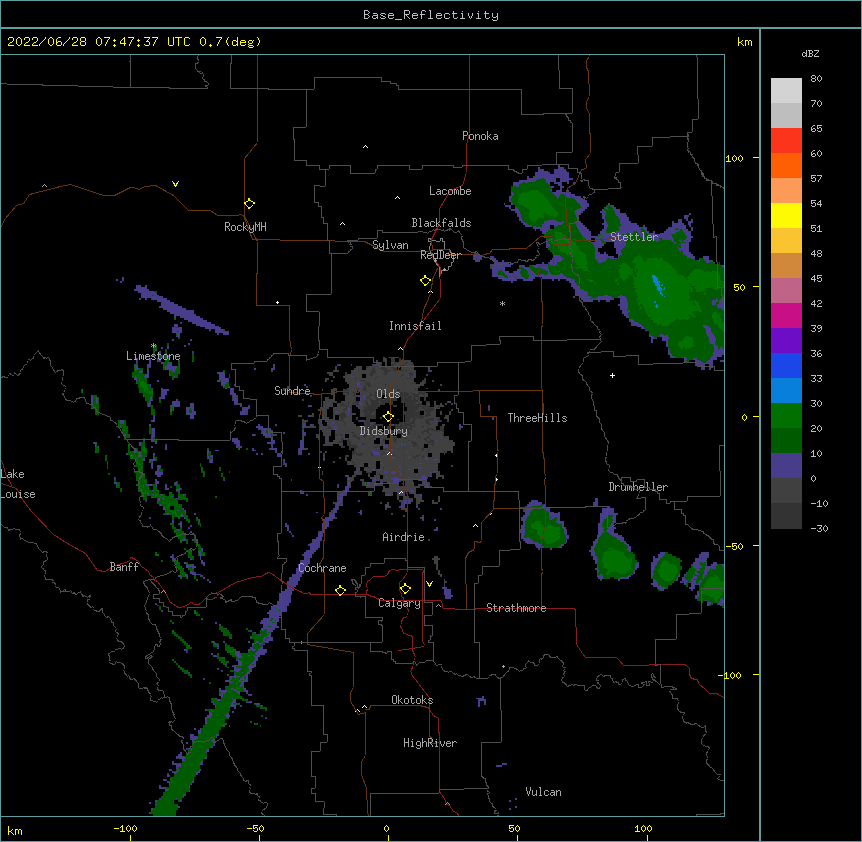Viewport: 862px width, 842px height.
Task: Pick the purple 36-39 dBZ legend swatch
Action: pos(786,340)
